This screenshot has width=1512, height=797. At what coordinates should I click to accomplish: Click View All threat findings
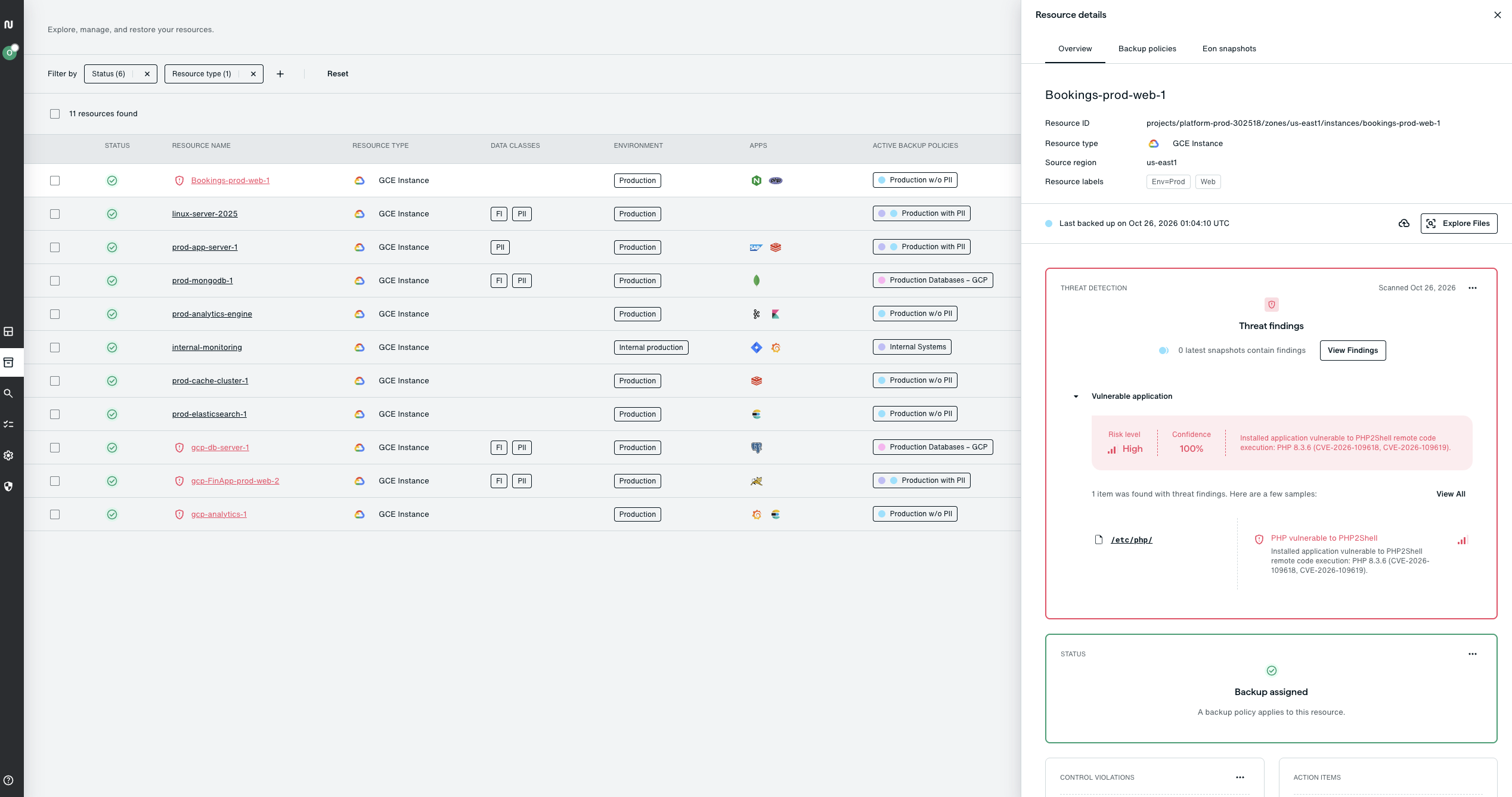[x=1451, y=494]
